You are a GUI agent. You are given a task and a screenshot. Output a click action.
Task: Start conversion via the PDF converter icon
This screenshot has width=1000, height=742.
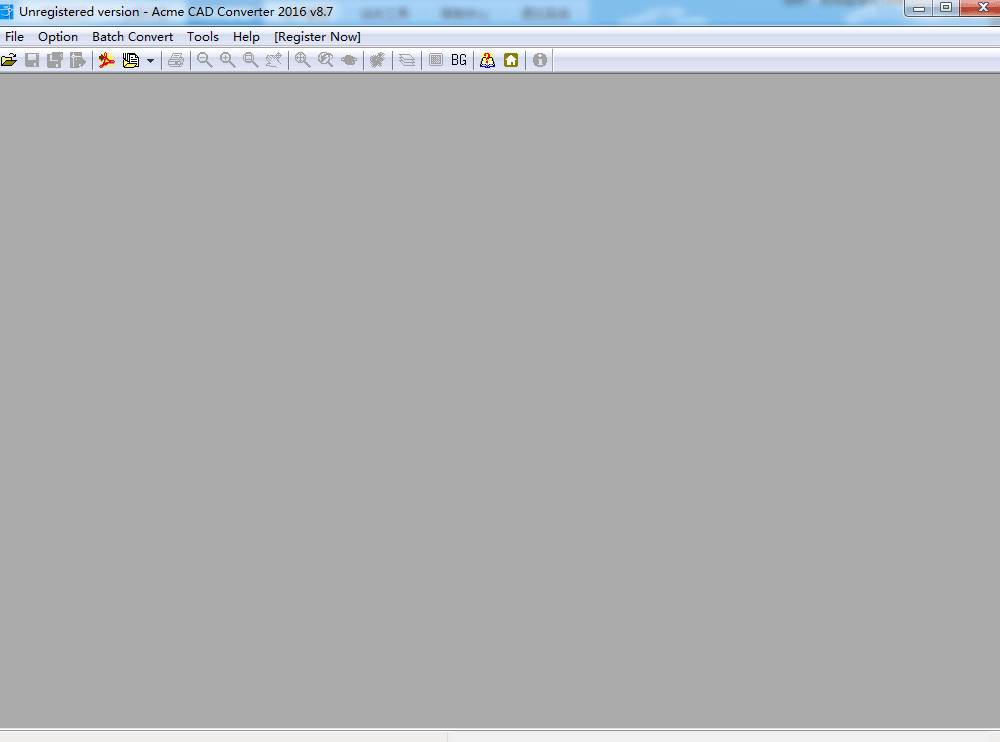106,60
